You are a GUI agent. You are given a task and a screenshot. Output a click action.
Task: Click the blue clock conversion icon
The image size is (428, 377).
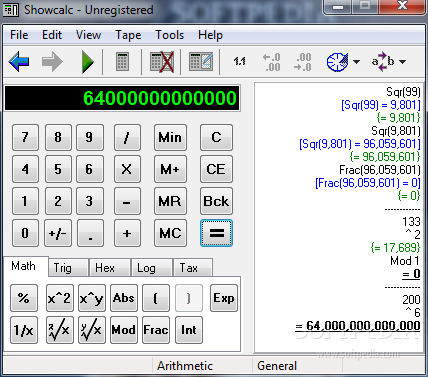pos(337,62)
